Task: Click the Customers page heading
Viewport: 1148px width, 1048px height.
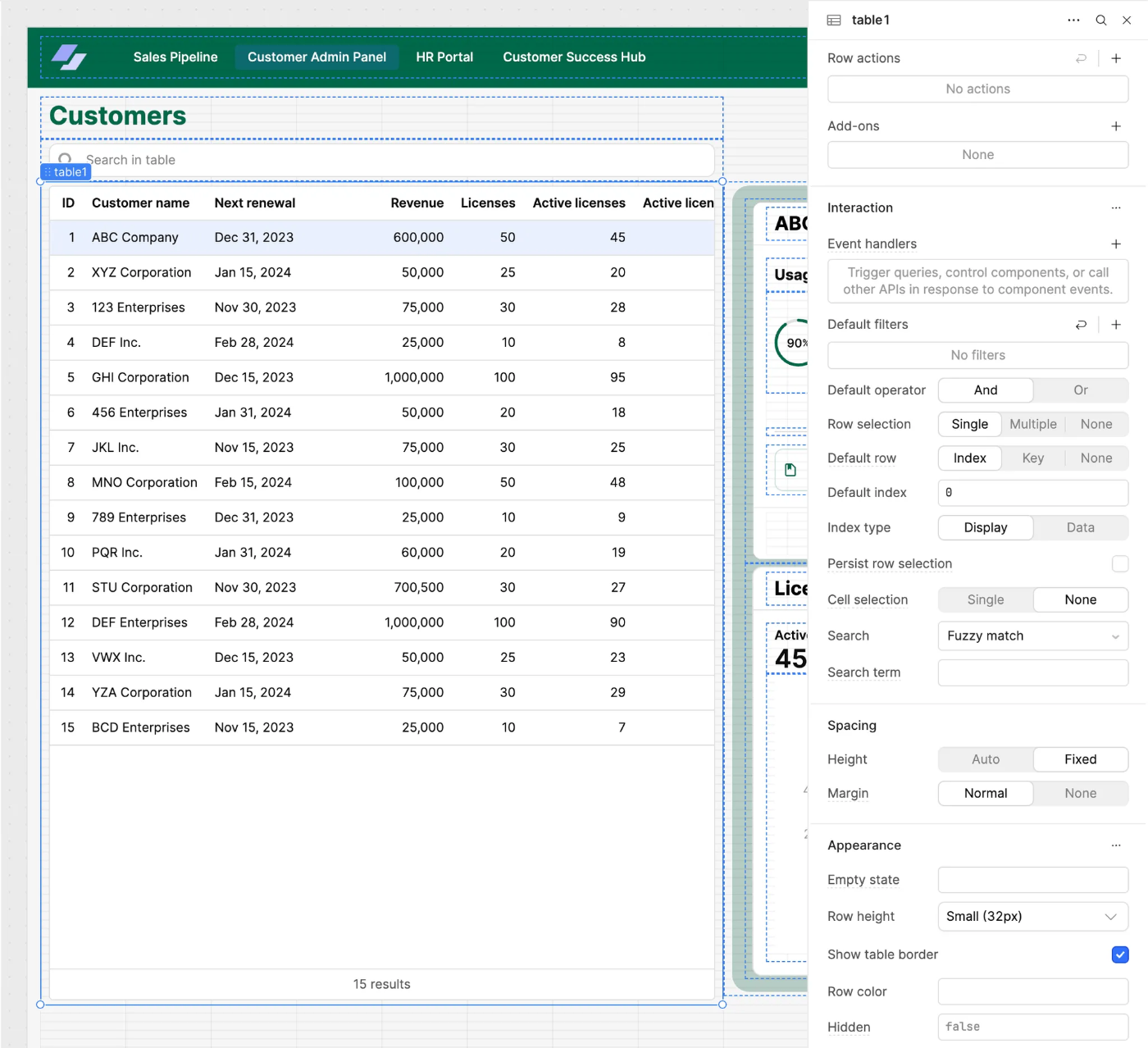Action: tap(118, 116)
